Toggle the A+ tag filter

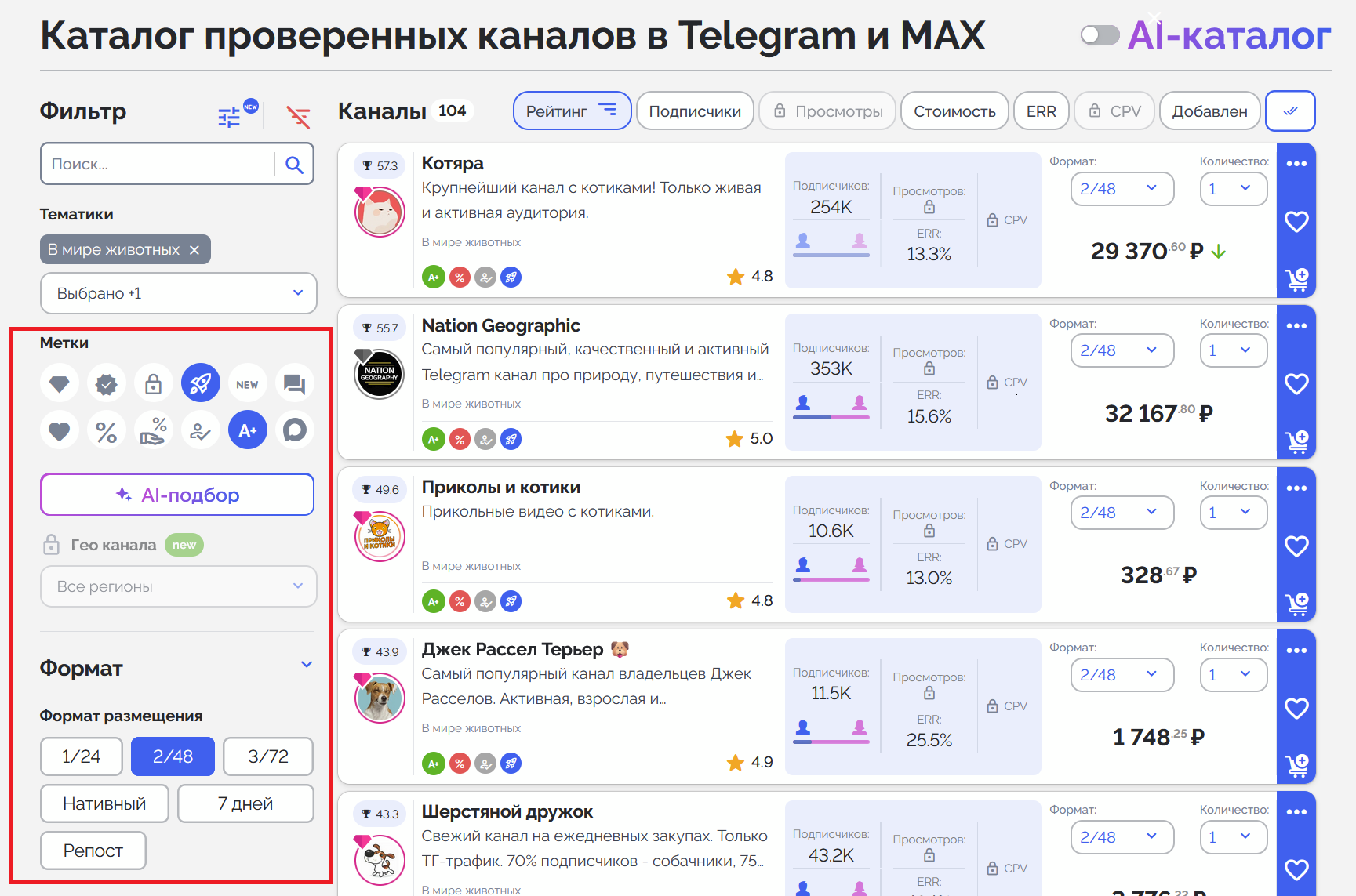pyautogui.click(x=248, y=430)
